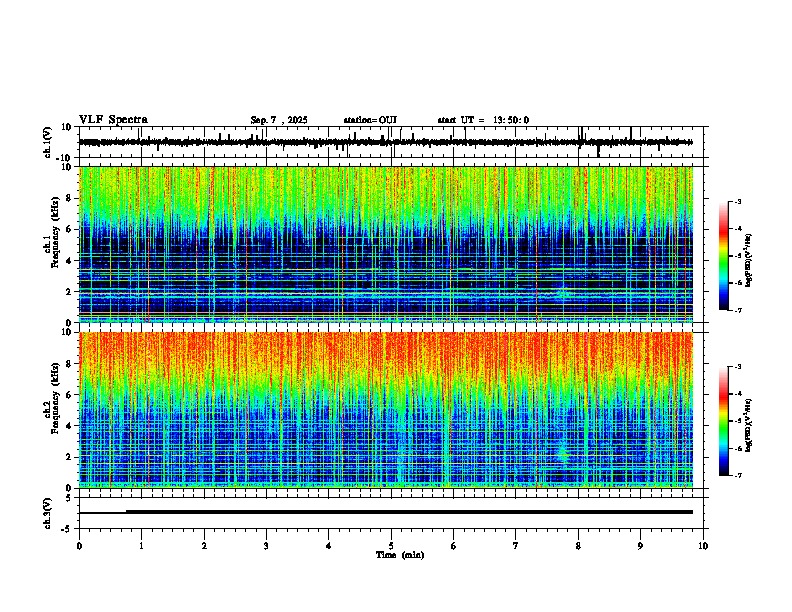Click inside the ch.1 frequency spectrogram

[x=386, y=244]
